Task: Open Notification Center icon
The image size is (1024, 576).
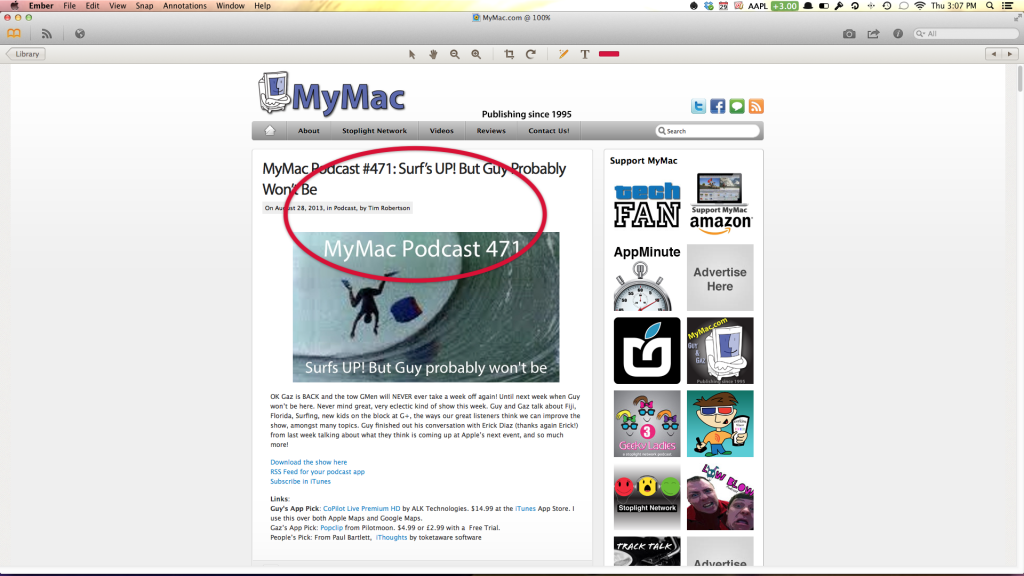Action: [1008, 6]
